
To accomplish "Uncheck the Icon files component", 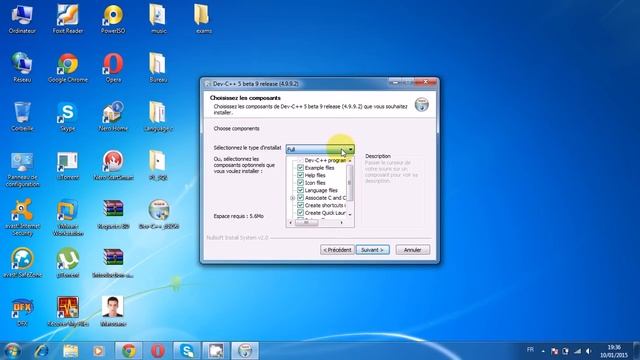I will 300,182.
